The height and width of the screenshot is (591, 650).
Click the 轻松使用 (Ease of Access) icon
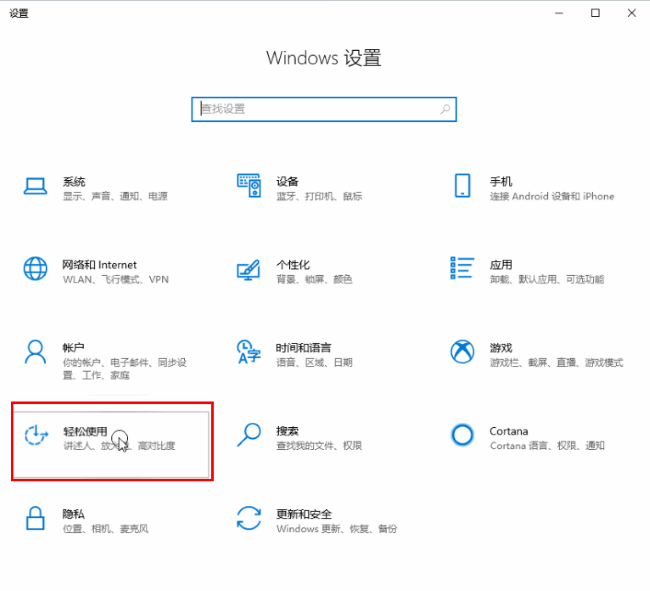(37, 435)
